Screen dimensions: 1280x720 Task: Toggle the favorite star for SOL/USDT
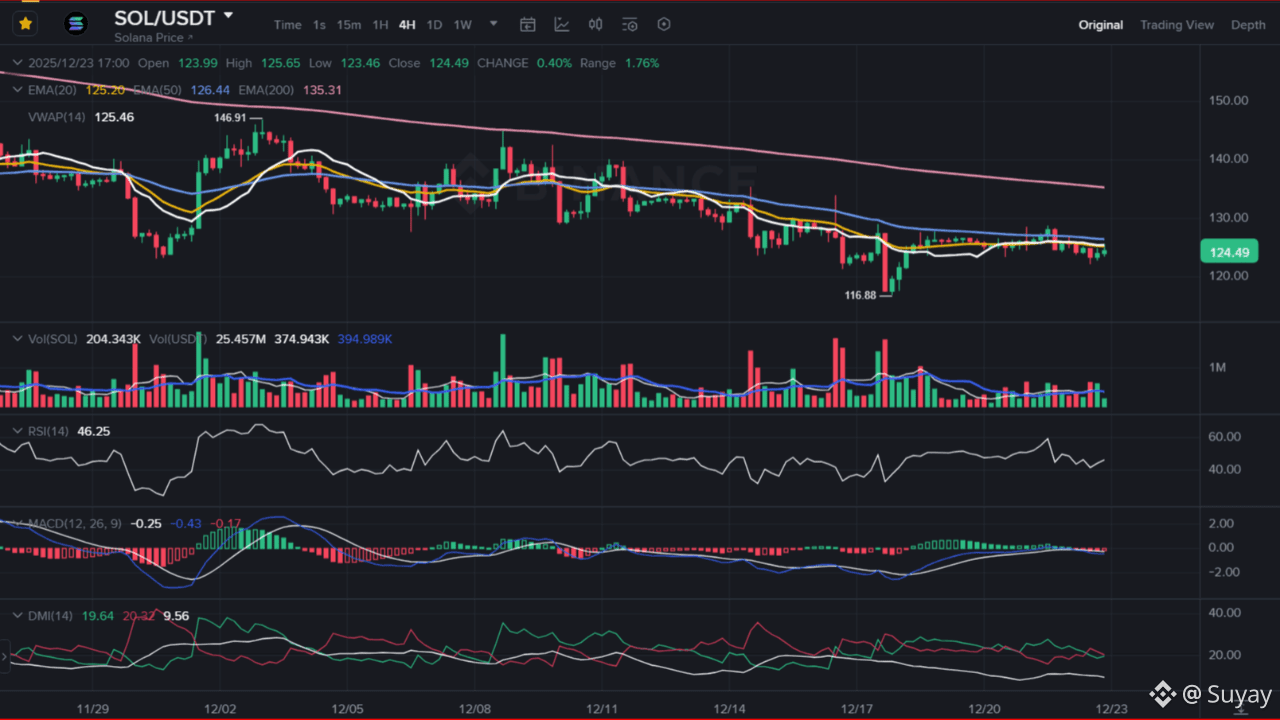[x=25, y=23]
